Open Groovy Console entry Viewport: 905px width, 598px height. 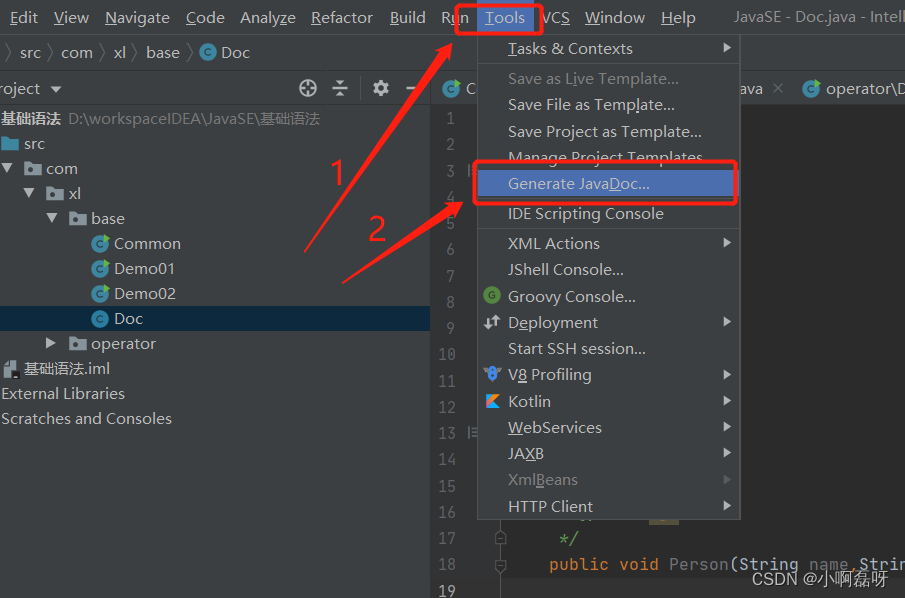608,296
